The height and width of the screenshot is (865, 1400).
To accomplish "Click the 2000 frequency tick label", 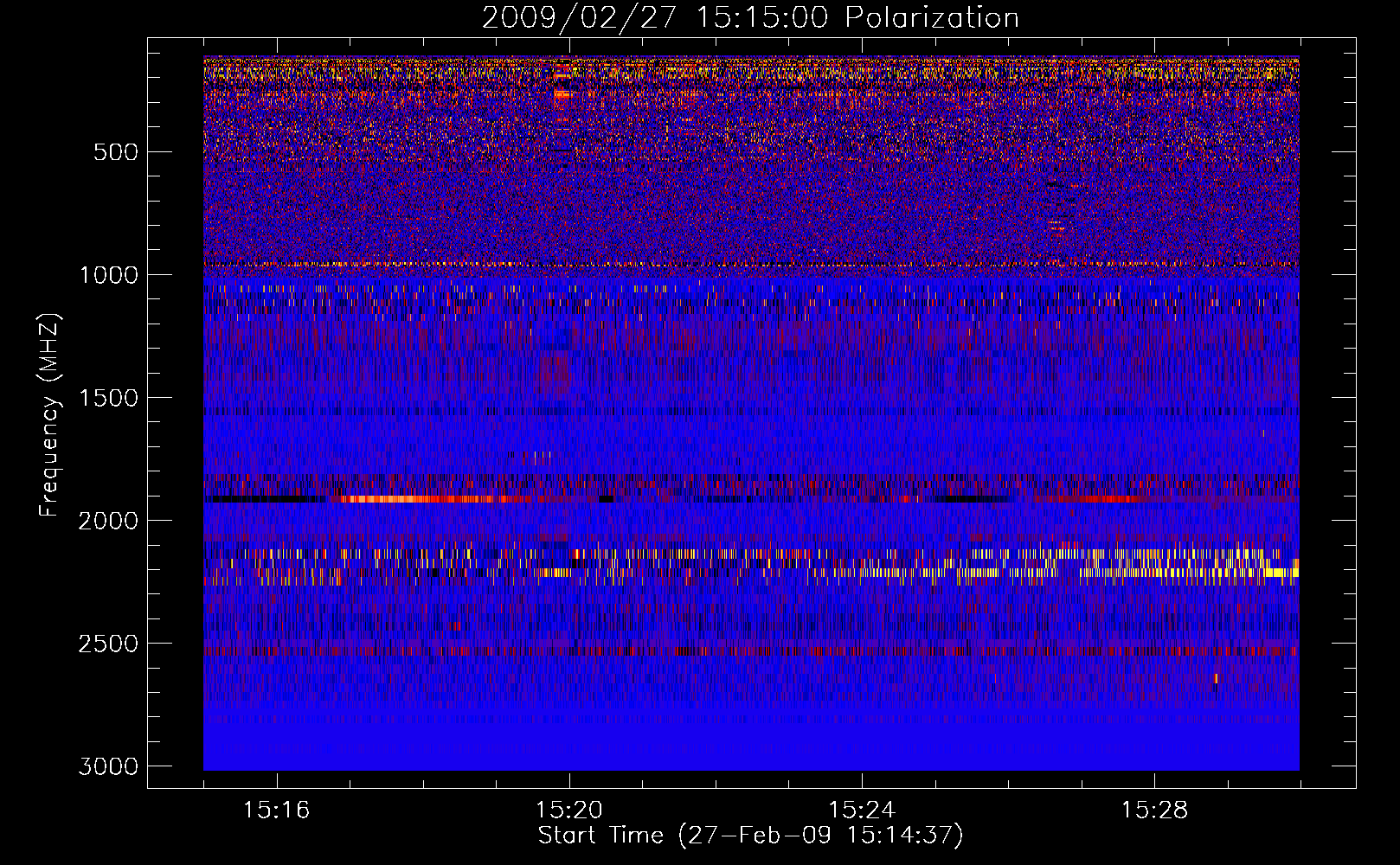I will 108,521.
